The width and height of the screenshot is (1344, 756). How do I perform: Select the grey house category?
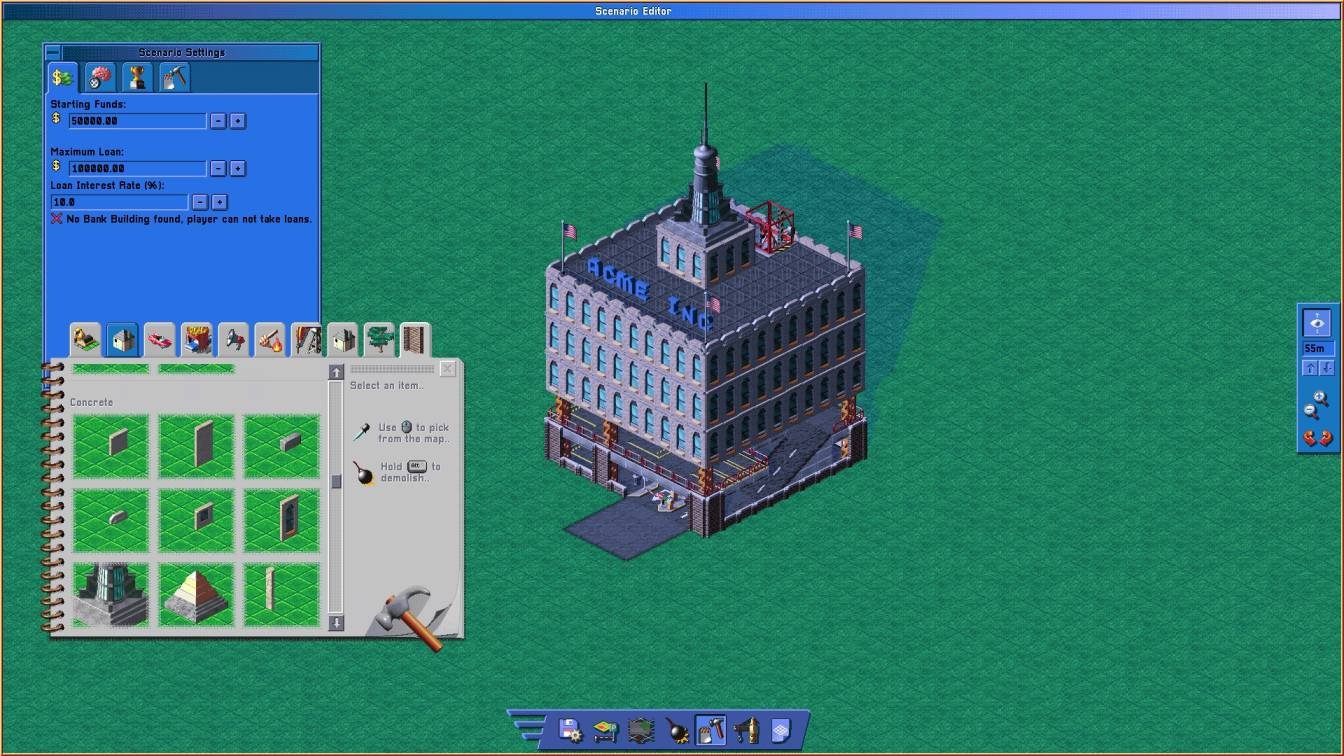coord(343,340)
